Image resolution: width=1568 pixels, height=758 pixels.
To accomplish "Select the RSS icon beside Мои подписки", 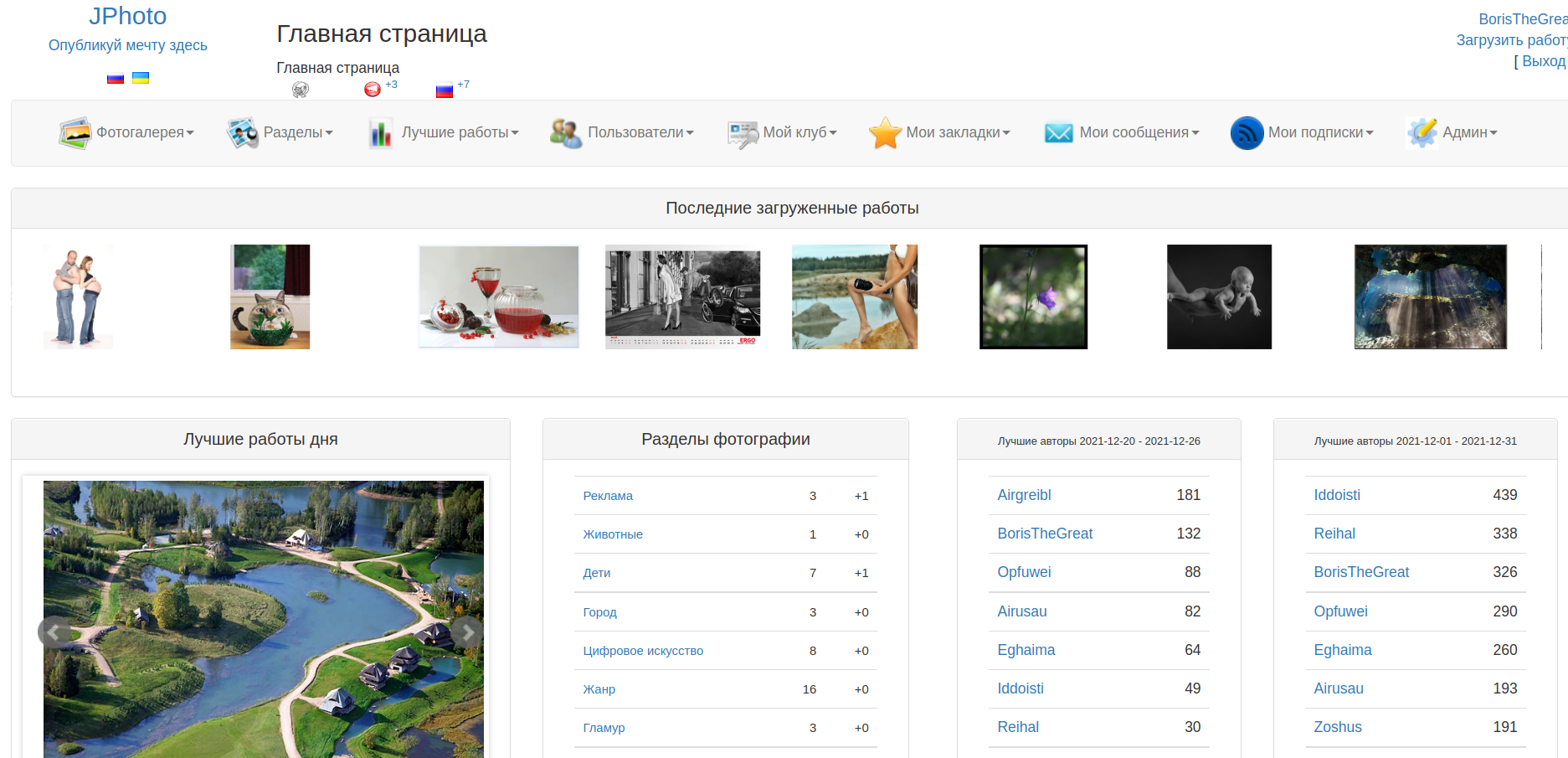I will click(x=1246, y=132).
